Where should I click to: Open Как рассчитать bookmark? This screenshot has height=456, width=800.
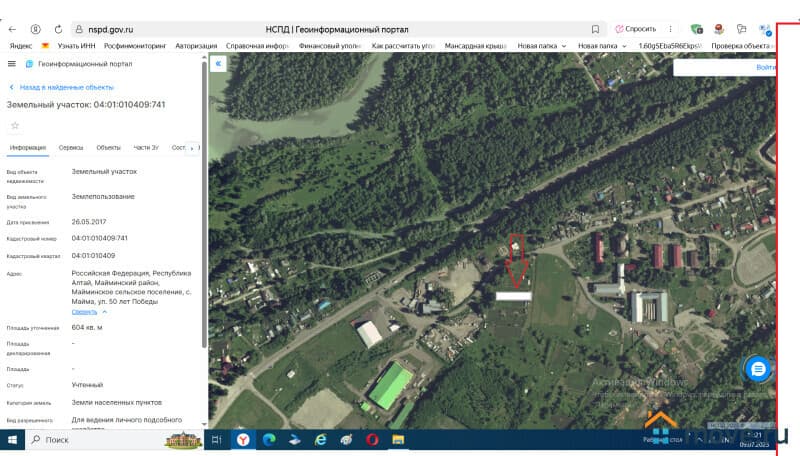(x=403, y=46)
